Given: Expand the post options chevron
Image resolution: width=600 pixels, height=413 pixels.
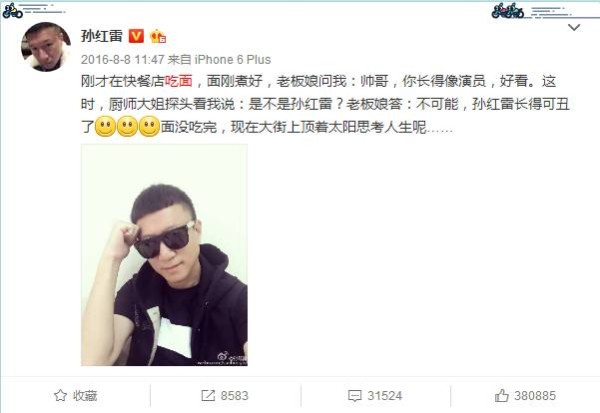Looking at the screenshot, I should point(574,27).
